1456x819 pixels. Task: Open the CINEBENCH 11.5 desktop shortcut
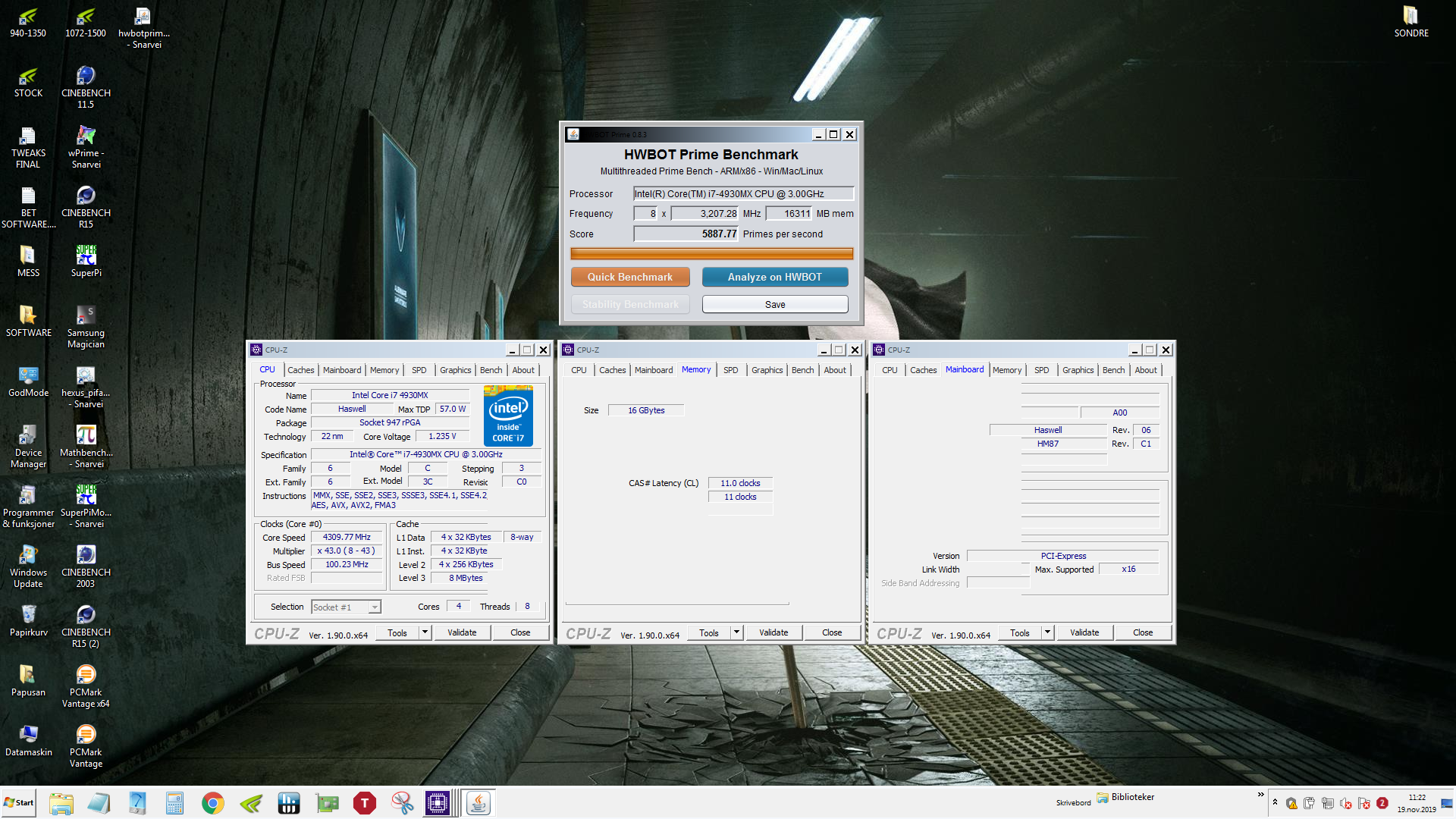(86, 87)
